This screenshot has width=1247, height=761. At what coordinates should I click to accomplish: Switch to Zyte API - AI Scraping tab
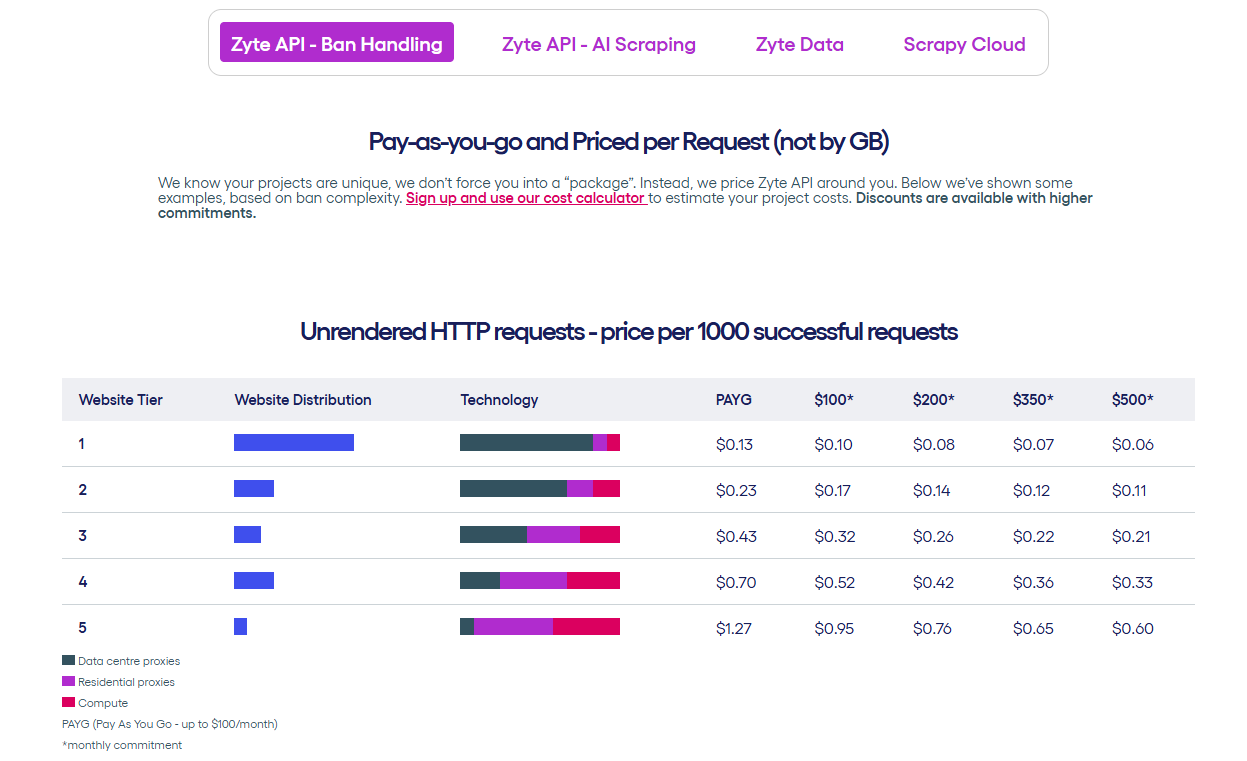598,44
